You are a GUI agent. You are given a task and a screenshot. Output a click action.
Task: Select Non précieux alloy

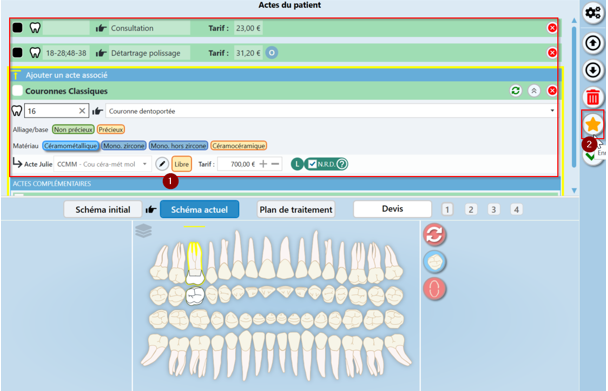(x=73, y=130)
